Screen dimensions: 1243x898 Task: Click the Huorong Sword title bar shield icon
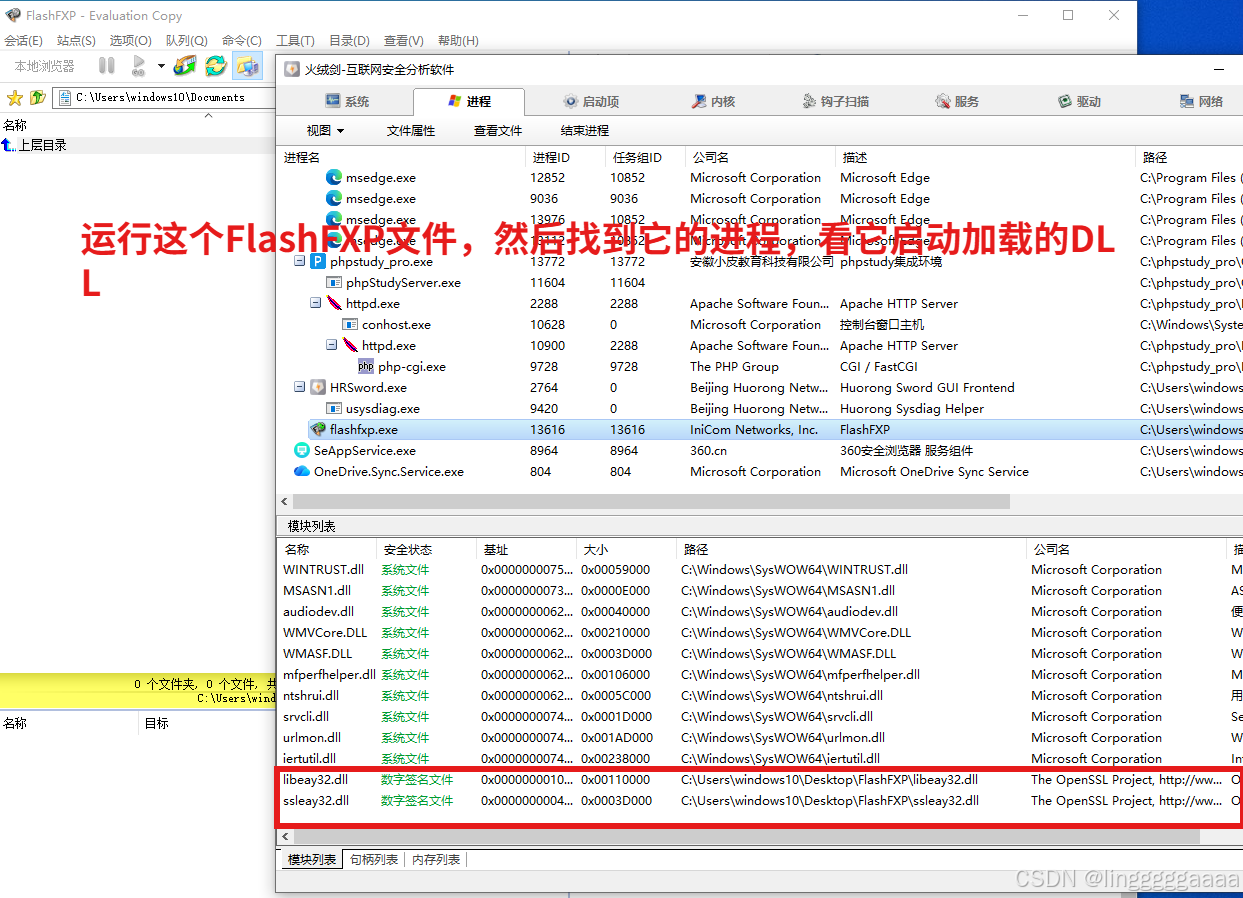[292, 69]
